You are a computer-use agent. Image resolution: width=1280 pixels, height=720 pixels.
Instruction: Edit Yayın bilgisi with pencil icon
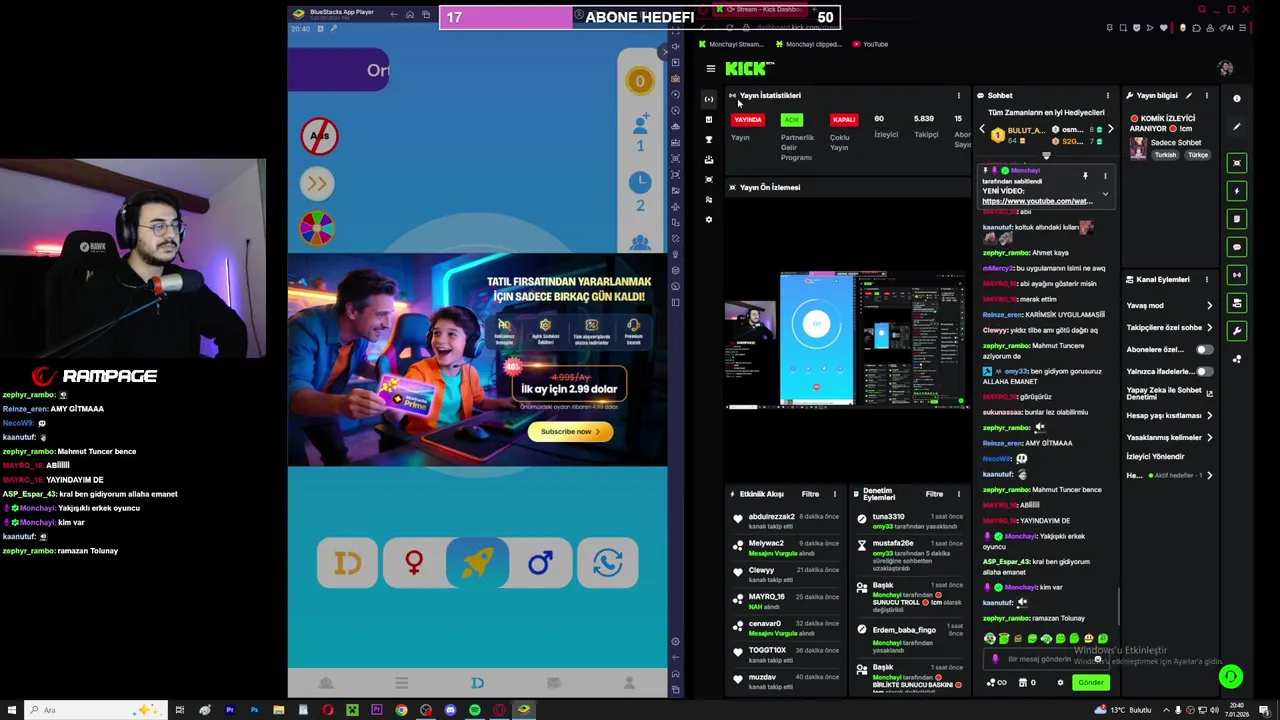point(1188,96)
